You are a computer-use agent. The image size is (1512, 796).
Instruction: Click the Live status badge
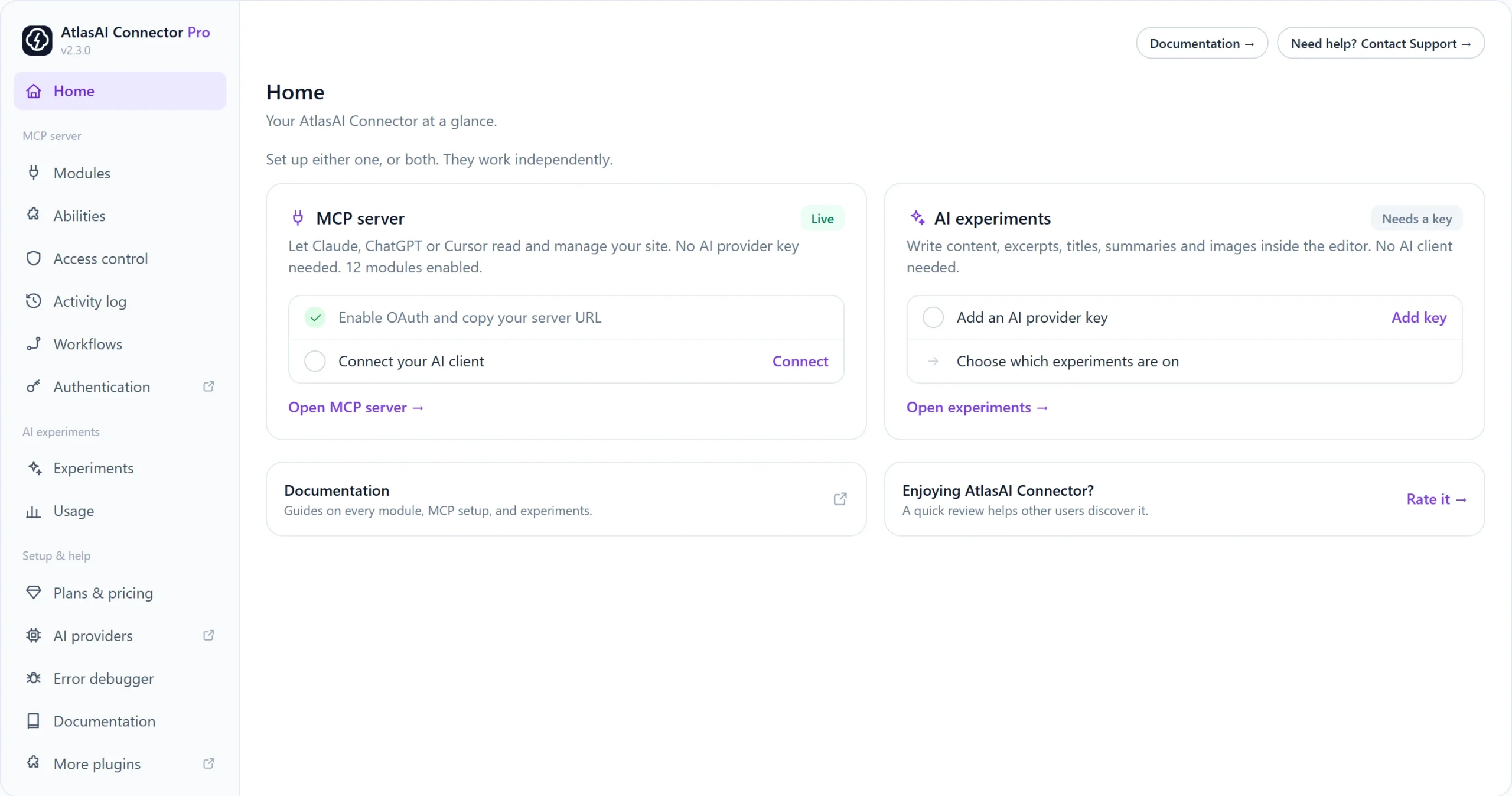pyautogui.click(x=822, y=219)
